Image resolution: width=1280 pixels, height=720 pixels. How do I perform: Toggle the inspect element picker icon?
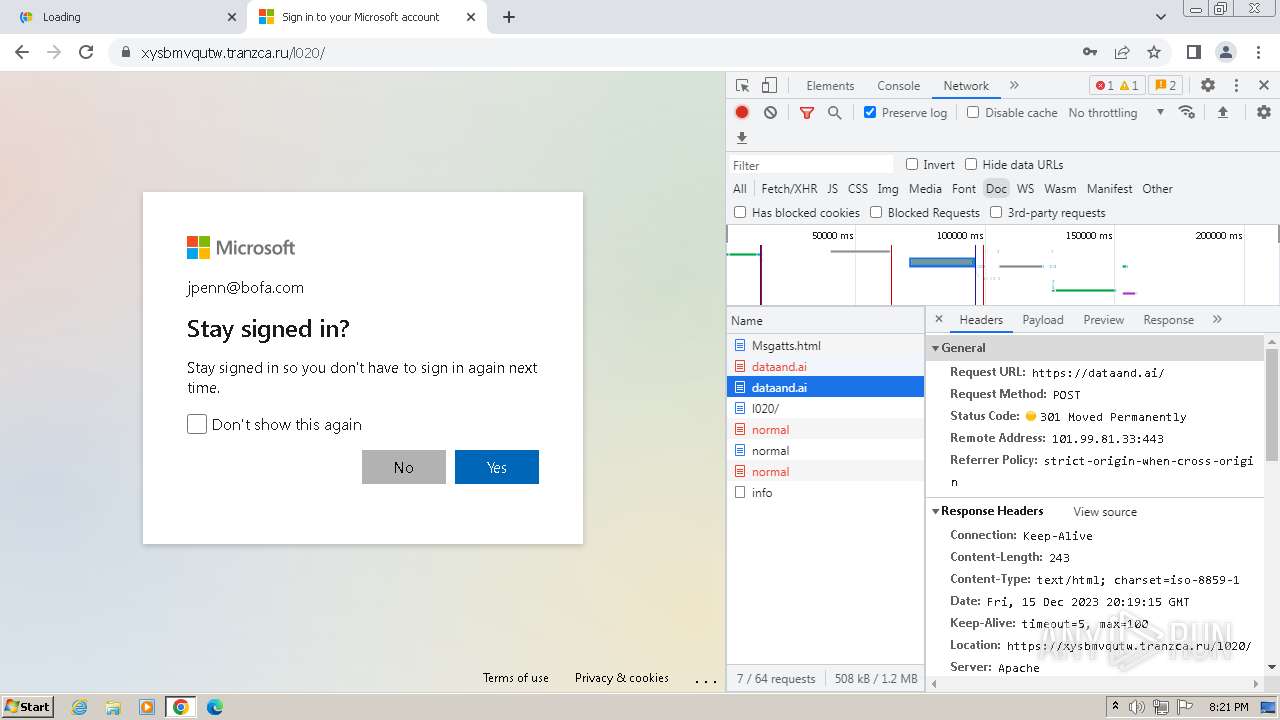[742, 86]
